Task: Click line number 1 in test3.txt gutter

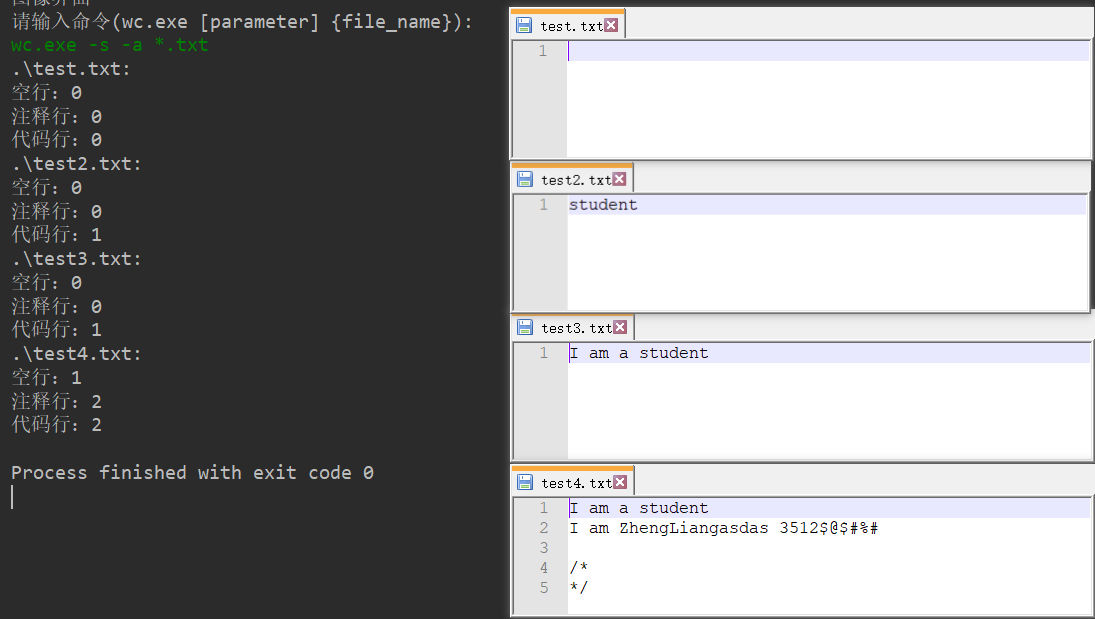Action: tap(542, 352)
